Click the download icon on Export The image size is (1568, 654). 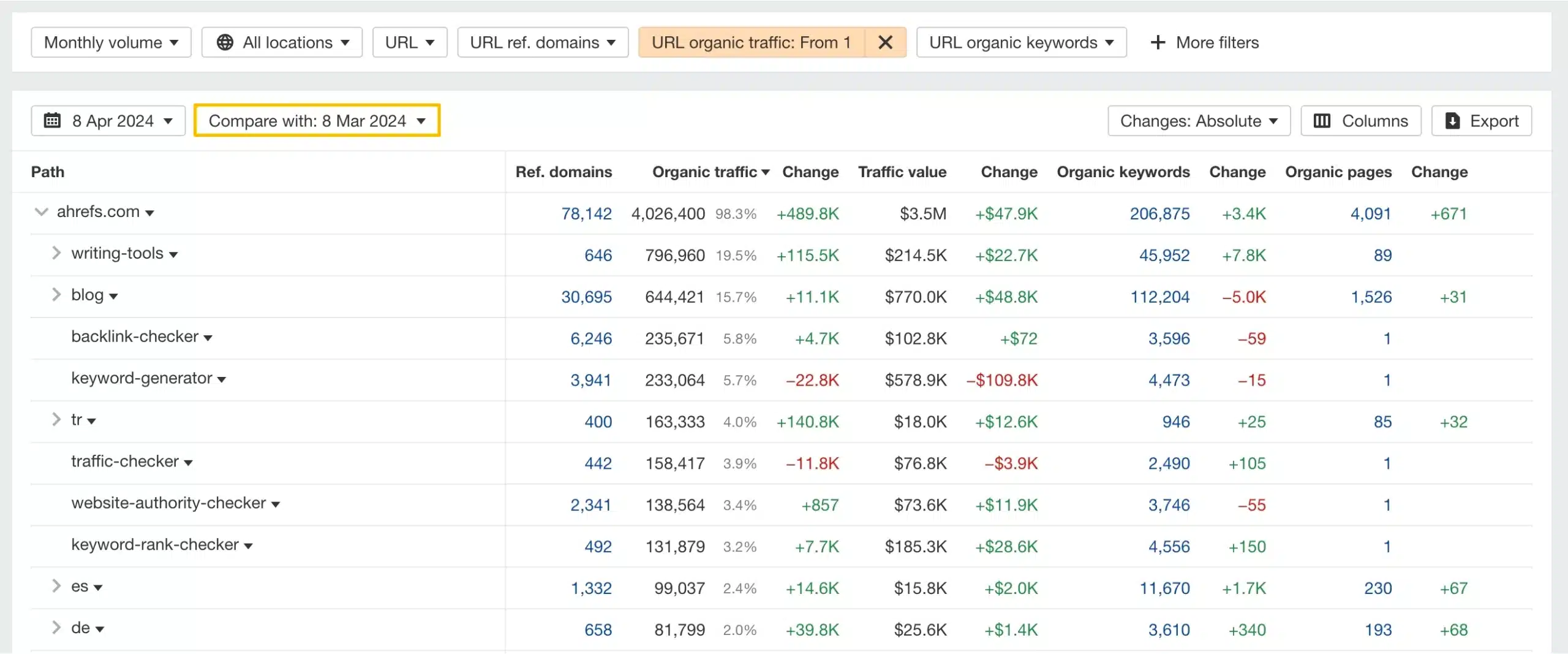(1452, 121)
